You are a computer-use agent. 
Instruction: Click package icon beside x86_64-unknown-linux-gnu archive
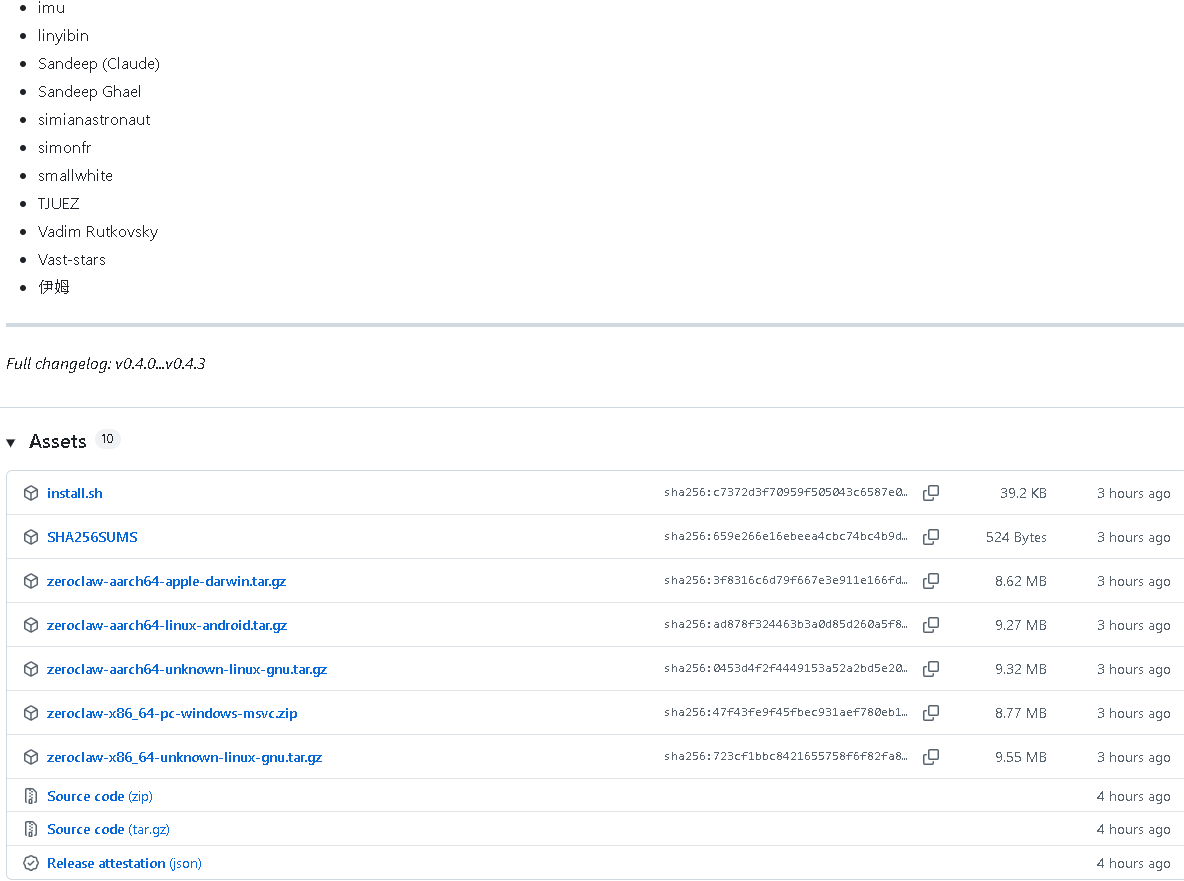pos(31,757)
